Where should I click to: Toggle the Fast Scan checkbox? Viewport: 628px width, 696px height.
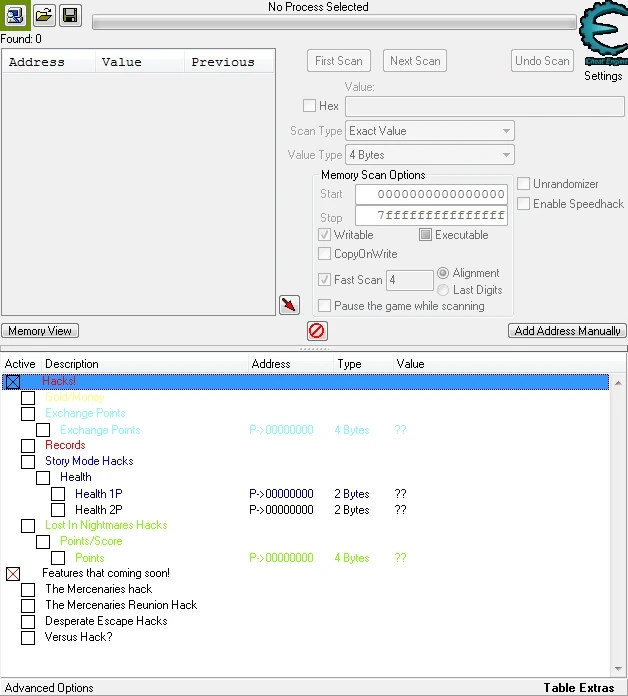click(324, 280)
